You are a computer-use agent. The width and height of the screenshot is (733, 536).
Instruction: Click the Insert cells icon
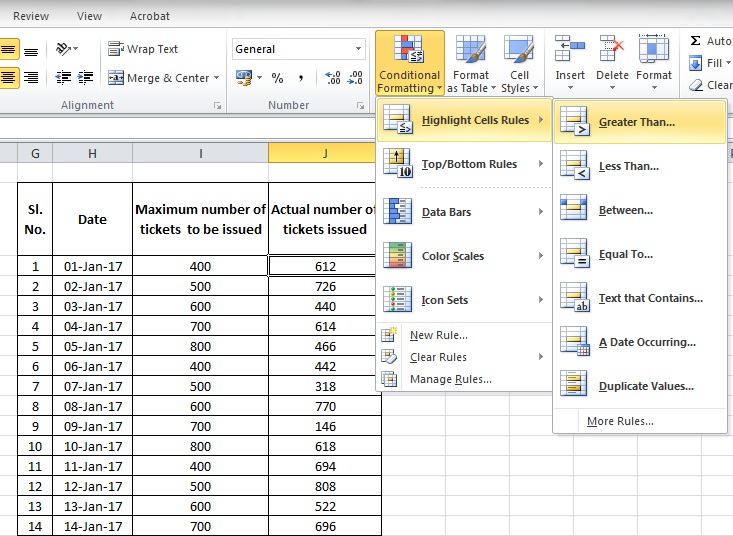click(570, 49)
